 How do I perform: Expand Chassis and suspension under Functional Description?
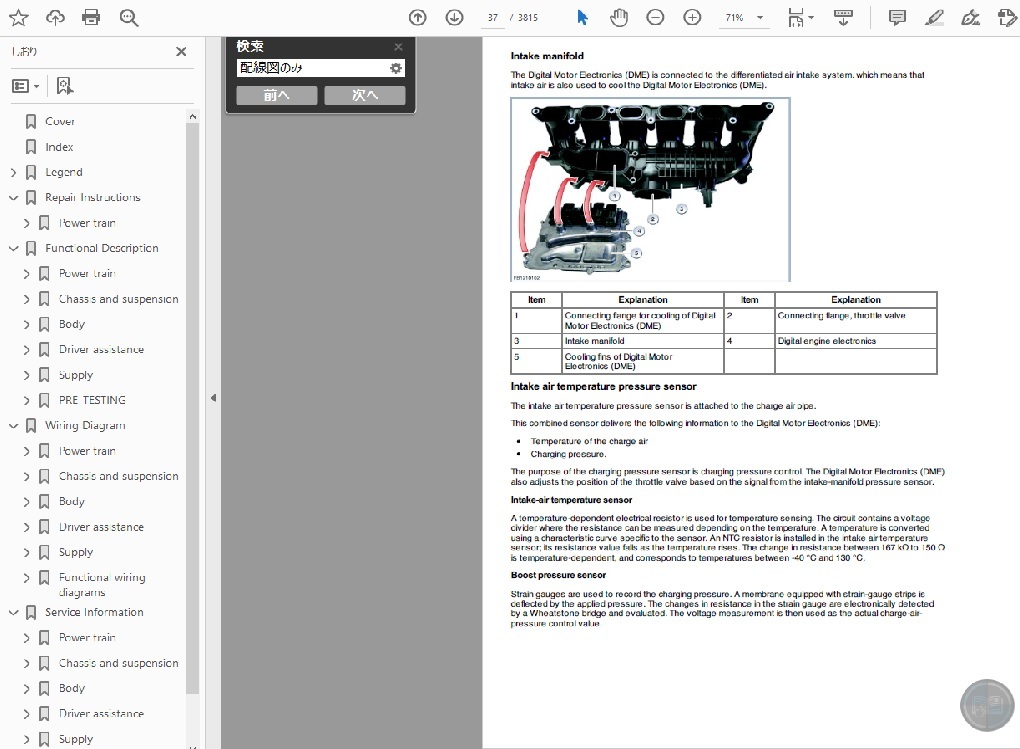pos(27,299)
